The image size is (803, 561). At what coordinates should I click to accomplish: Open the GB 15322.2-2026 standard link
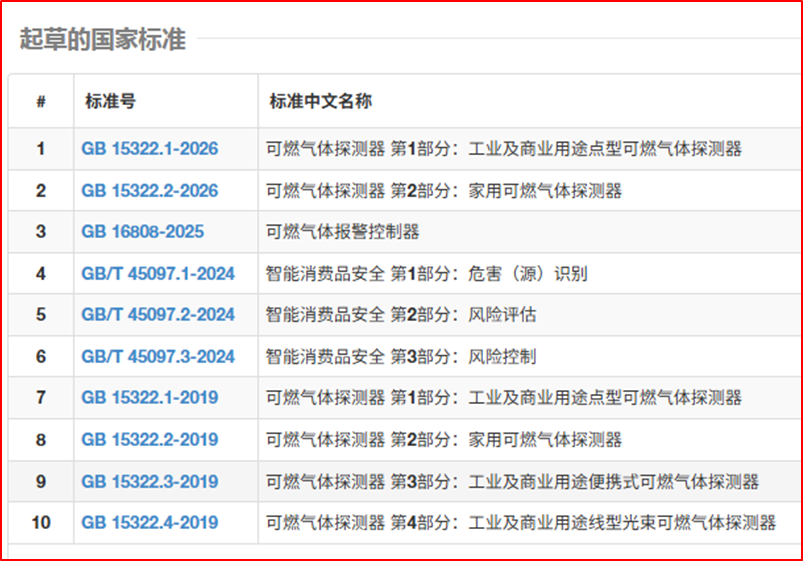point(149,190)
